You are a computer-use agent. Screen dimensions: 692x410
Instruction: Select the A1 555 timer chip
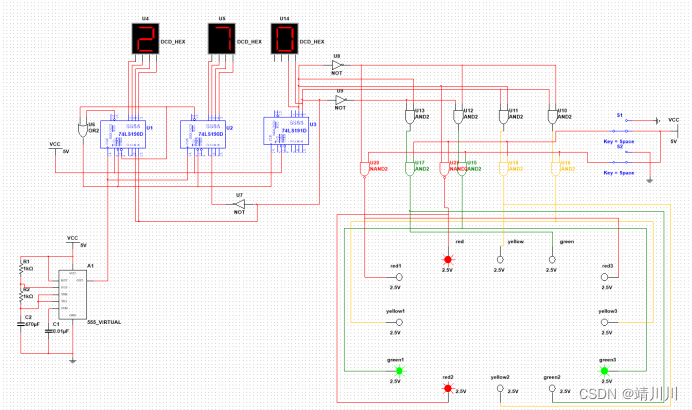coord(72,295)
